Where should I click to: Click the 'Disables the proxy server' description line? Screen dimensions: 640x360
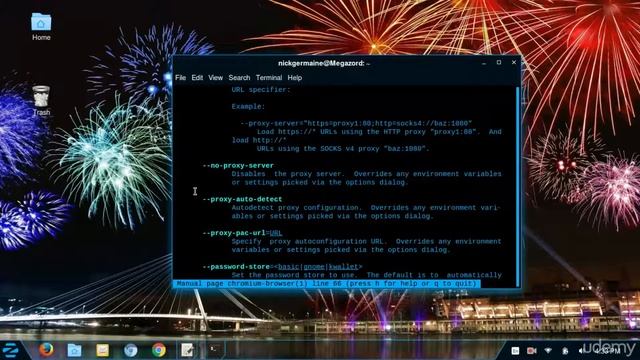(367, 174)
